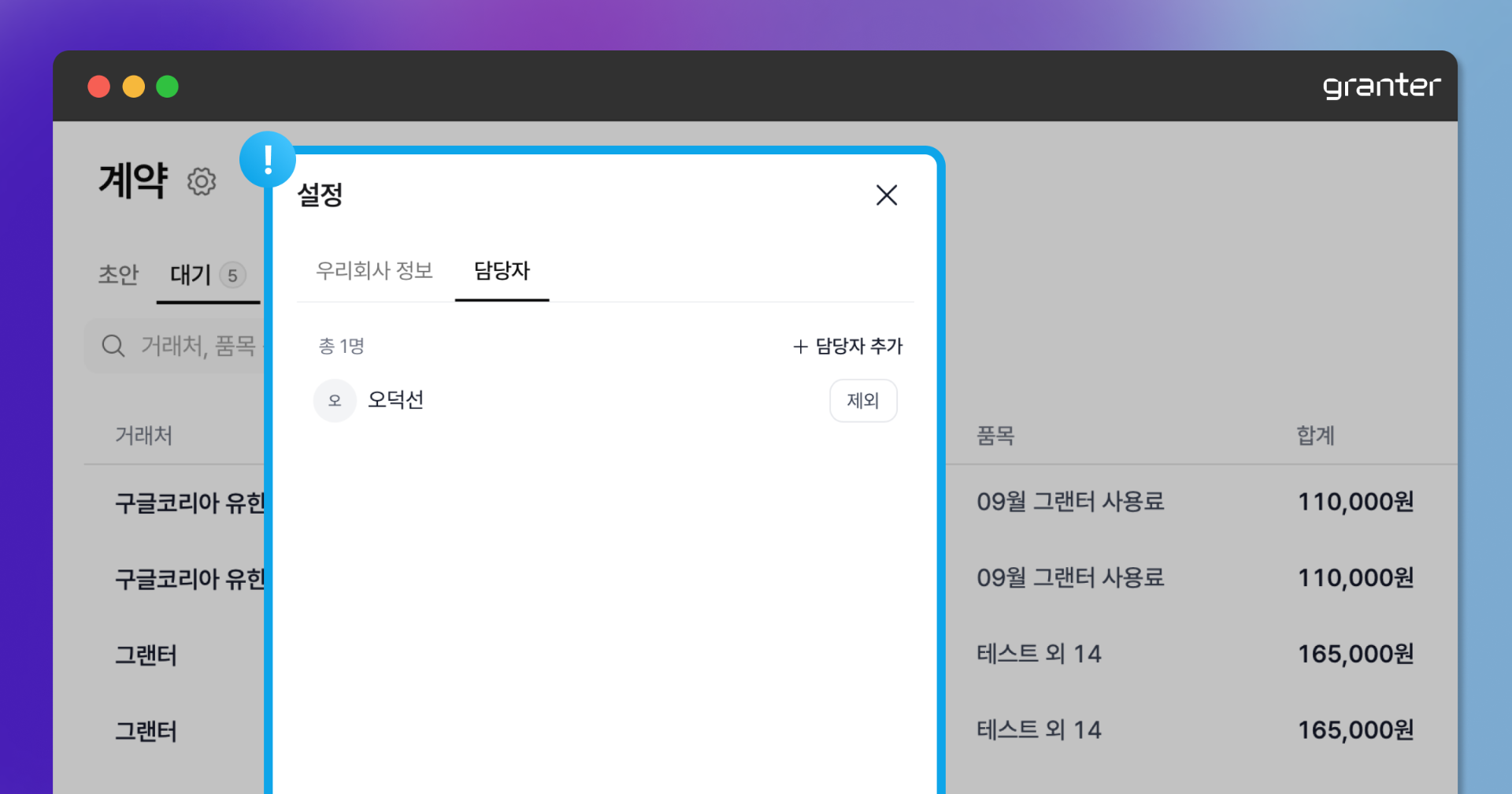Select the manager name 오덕선
Screen dimensions: 1512x794
tap(395, 400)
